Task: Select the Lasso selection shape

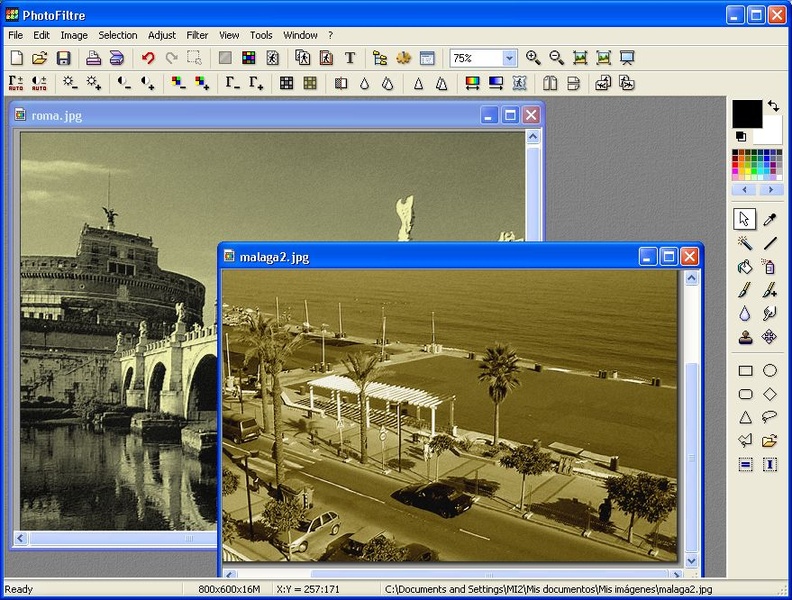Action: tap(770, 417)
